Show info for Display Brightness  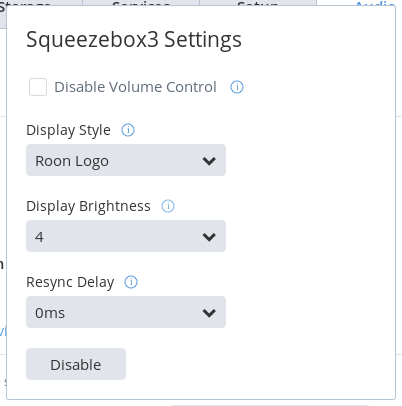168,206
